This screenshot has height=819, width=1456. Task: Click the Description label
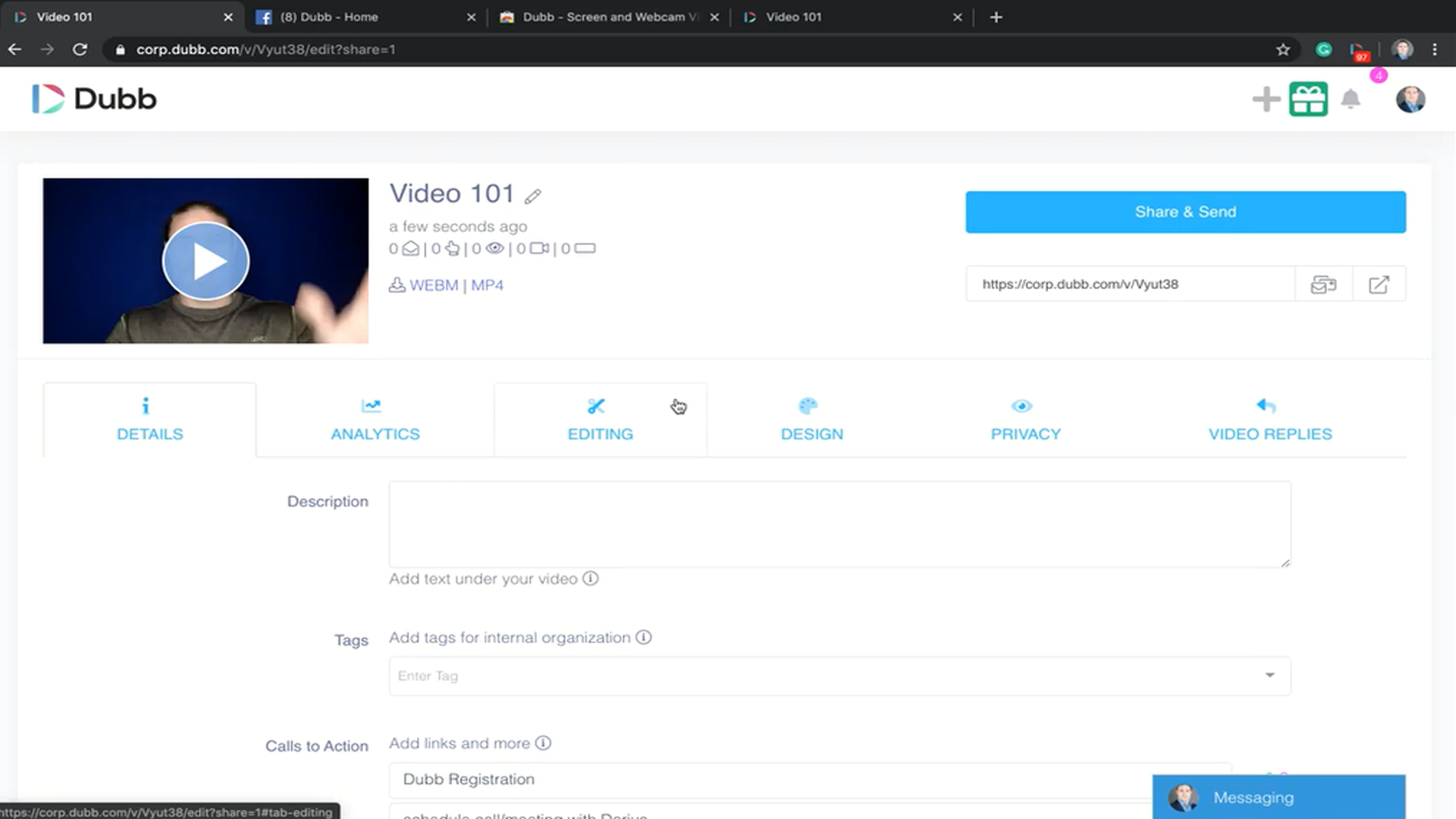(x=328, y=501)
